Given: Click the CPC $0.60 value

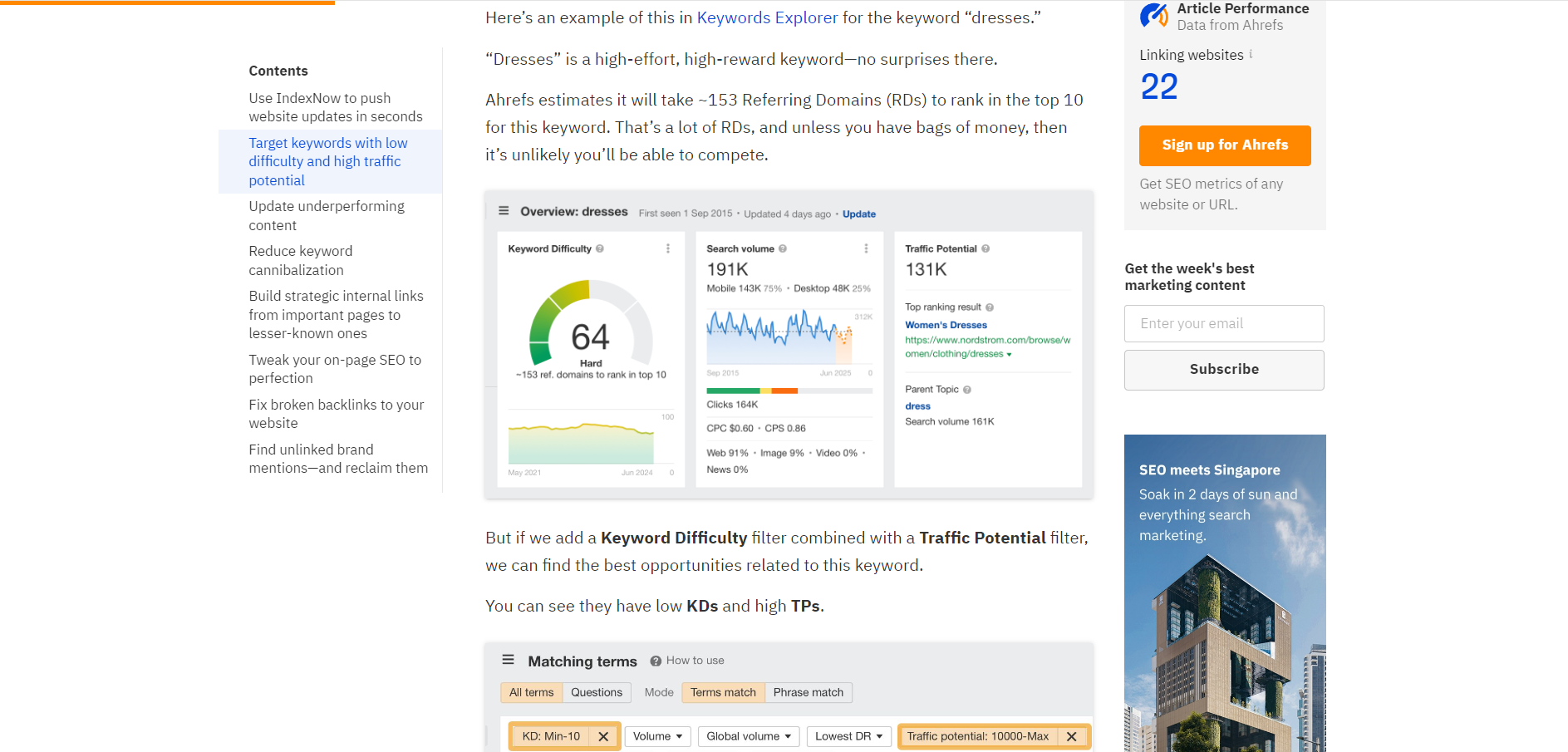Looking at the screenshot, I should coord(730,429).
